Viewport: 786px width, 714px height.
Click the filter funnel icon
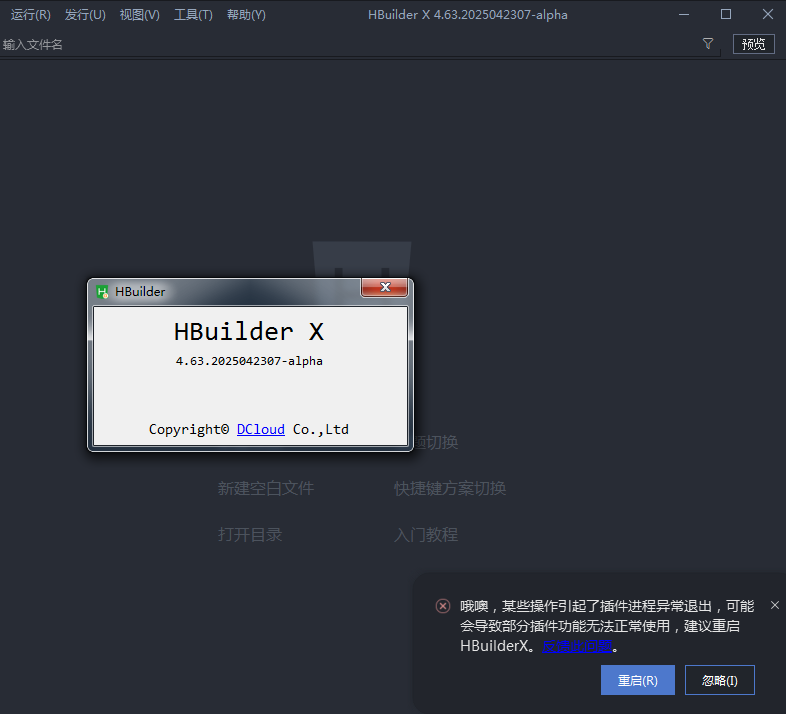(x=708, y=44)
